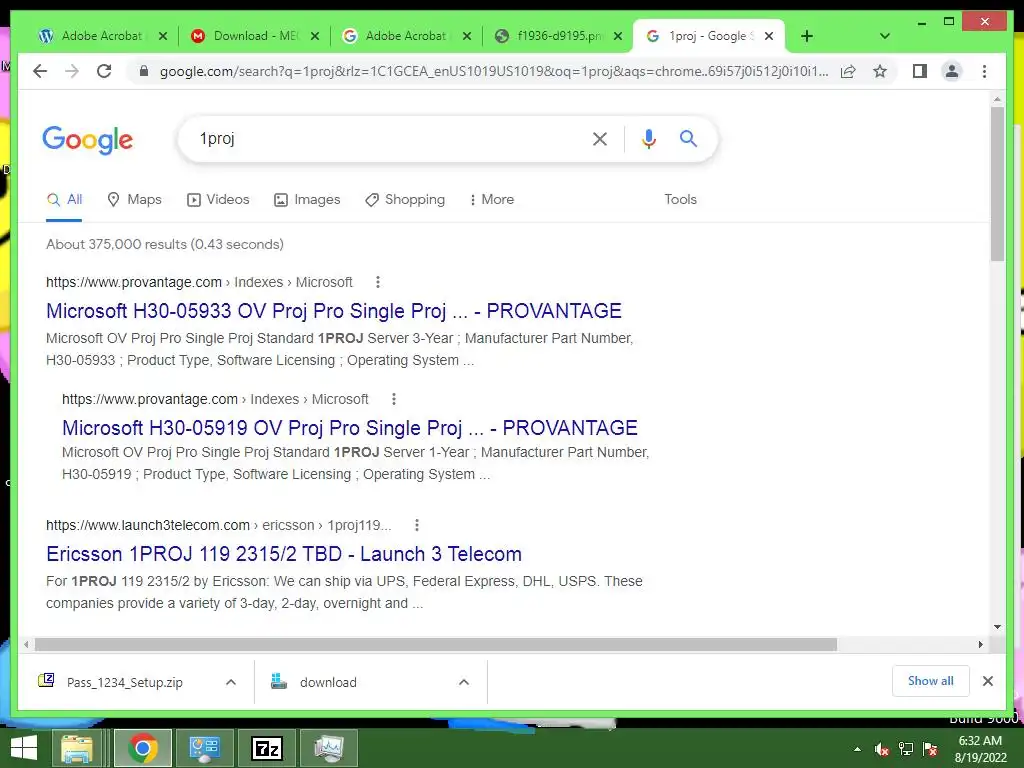
Task: Select the All results tab
Action: [x=64, y=200]
